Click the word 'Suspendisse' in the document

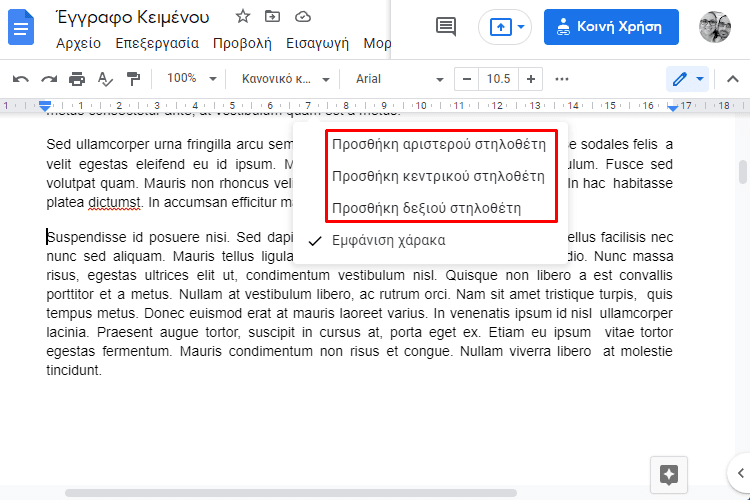pyautogui.click(x=88, y=237)
